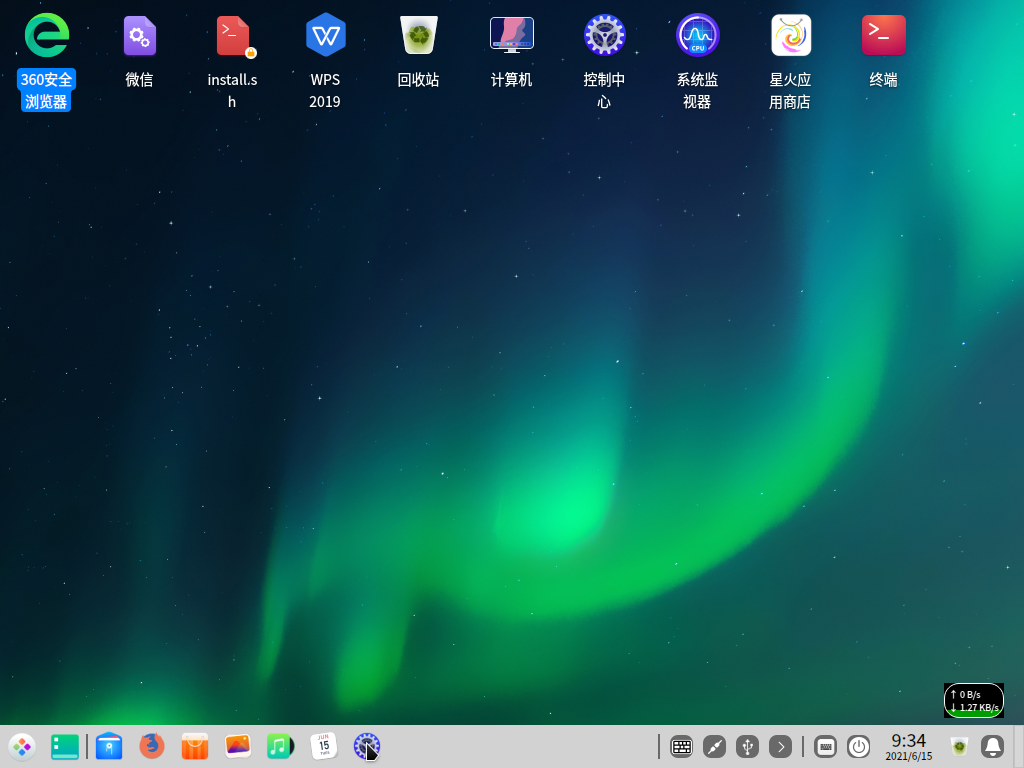Screen dimensions: 1024x768
Task: Click the multitasking view dock button
Action: pos(65,746)
